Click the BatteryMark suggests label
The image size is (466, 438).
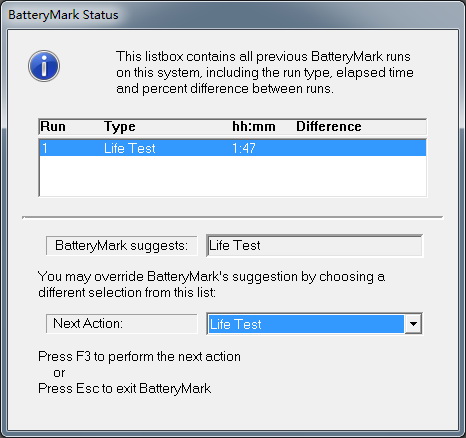[x=121, y=246]
